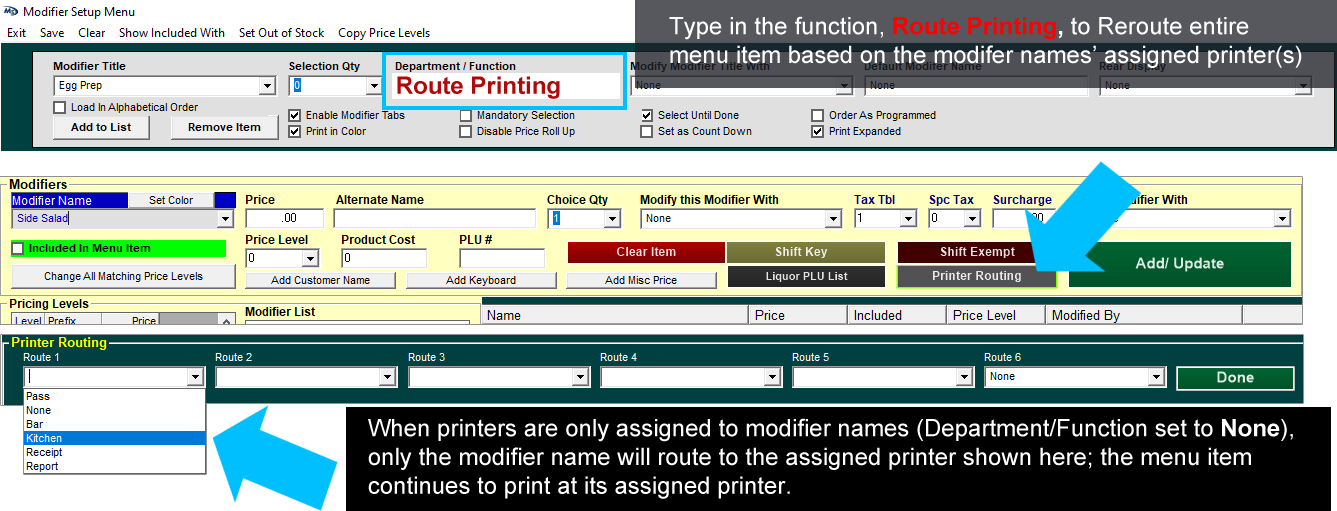
Task: Click the Add to List button
Action: pos(101,127)
